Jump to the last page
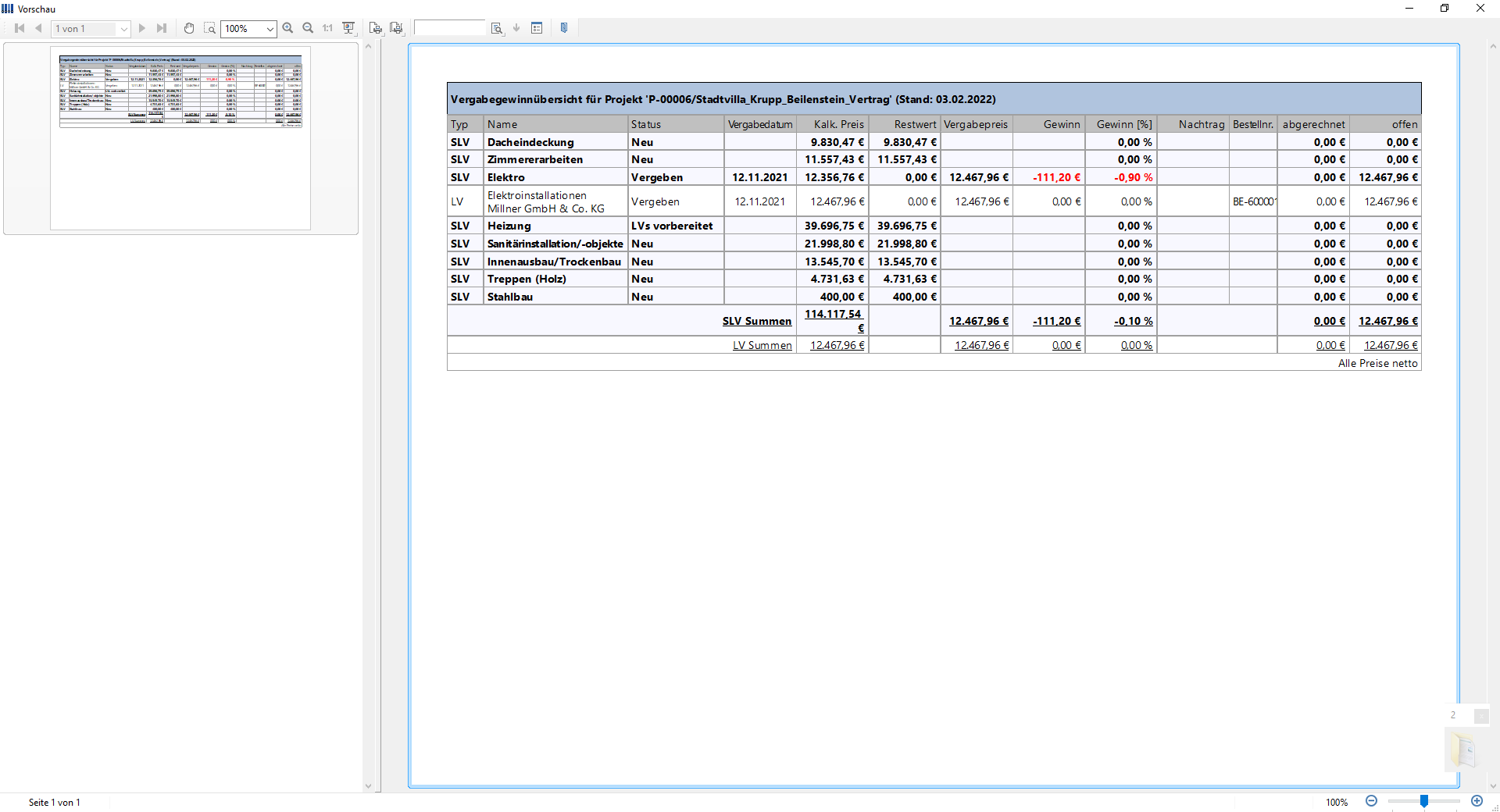Image resolution: width=1500 pixels, height=812 pixels. tap(162, 28)
